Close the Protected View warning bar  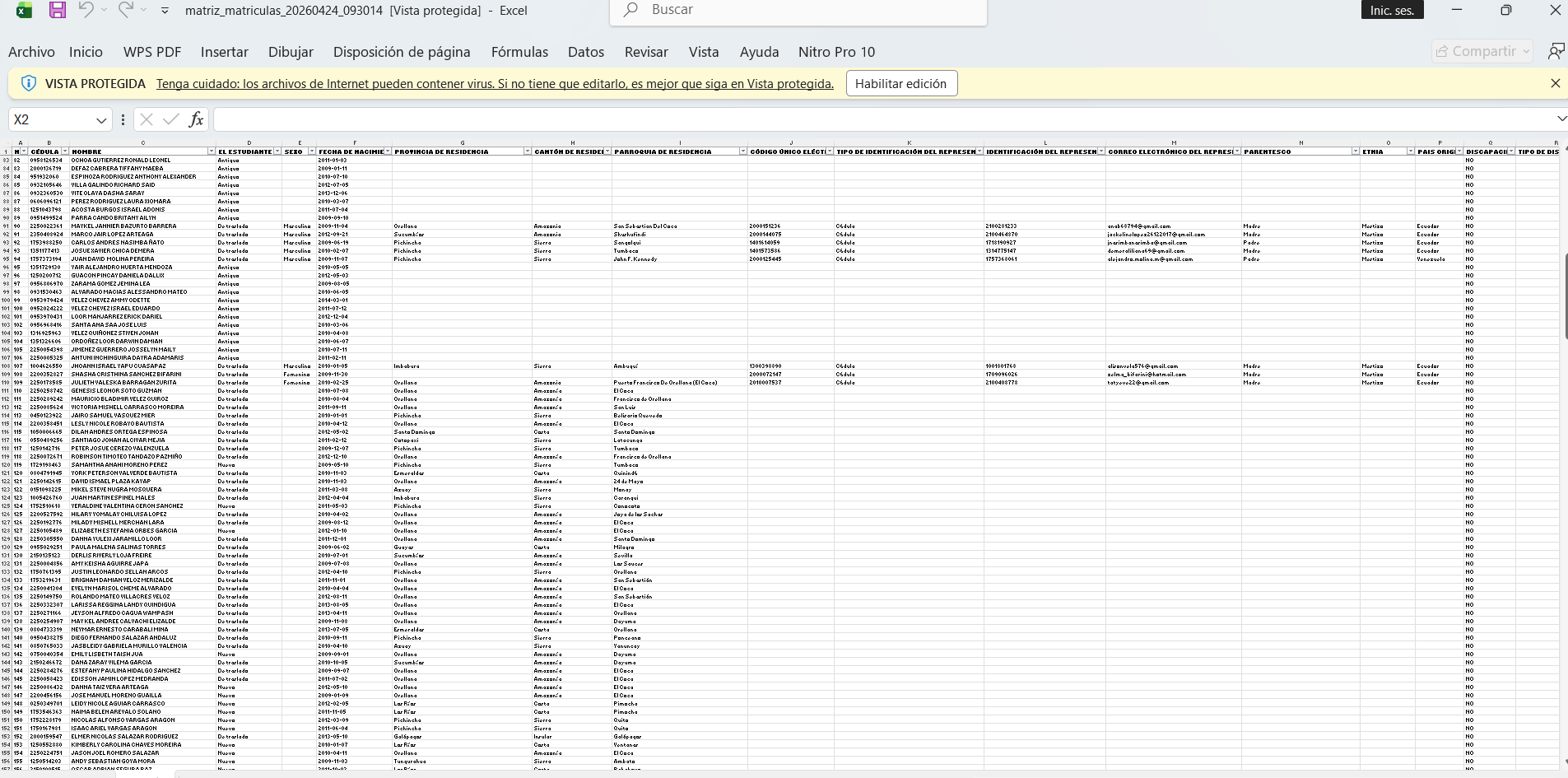coord(1555,83)
